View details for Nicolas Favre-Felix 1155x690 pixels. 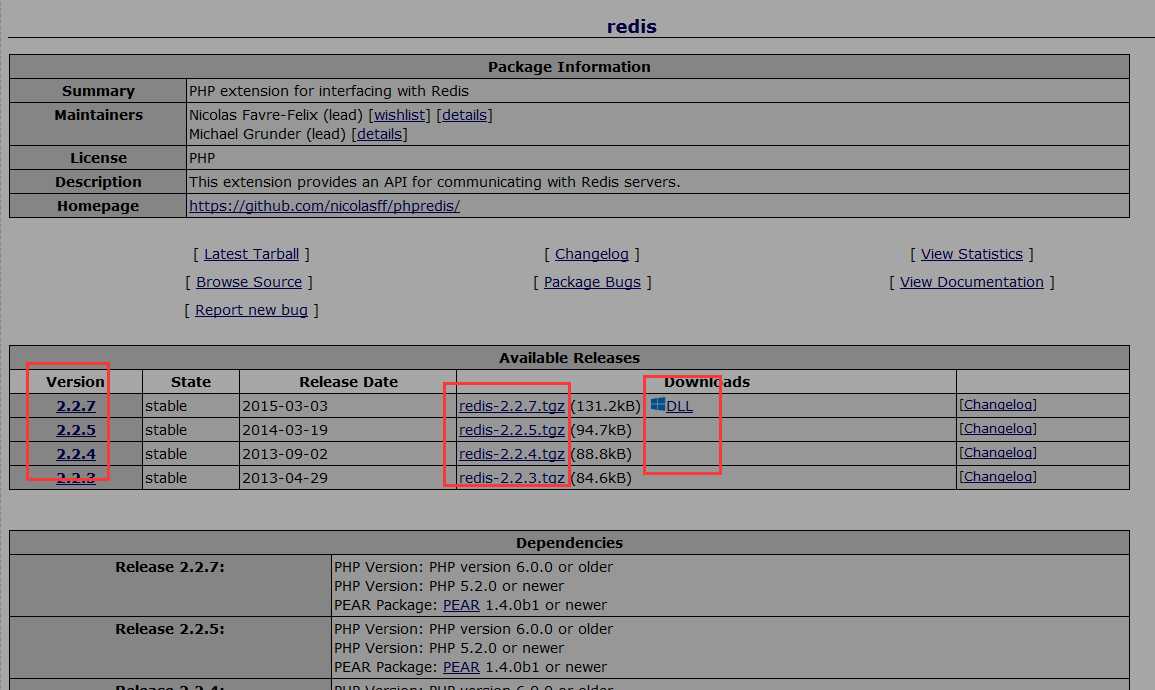[x=464, y=115]
